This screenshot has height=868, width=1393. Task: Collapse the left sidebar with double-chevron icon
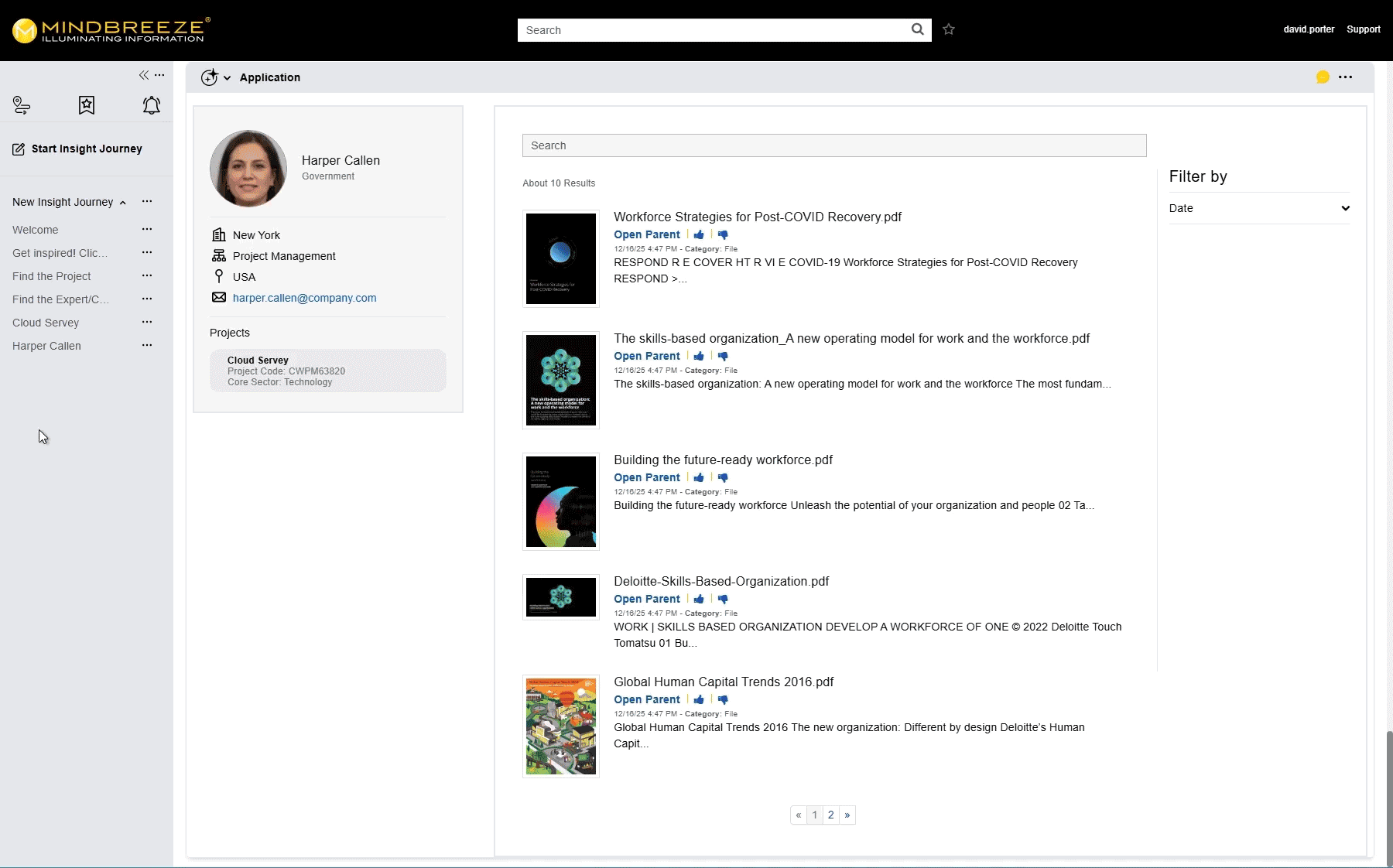[143, 75]
